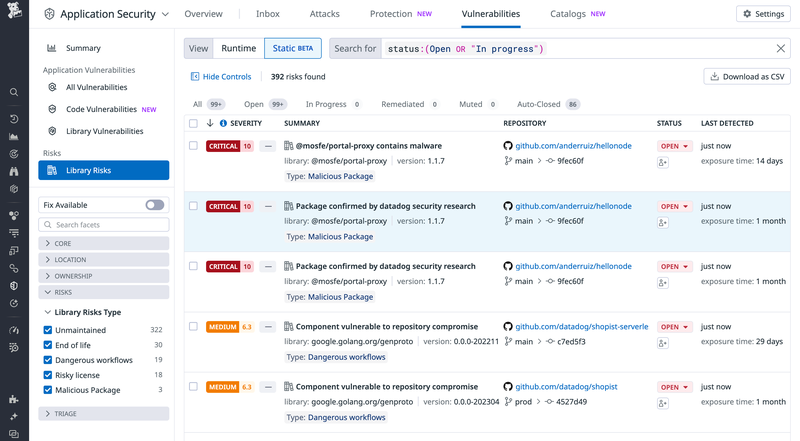Uncheck the Malicious Package checkbox

click(x=48, y=390)
